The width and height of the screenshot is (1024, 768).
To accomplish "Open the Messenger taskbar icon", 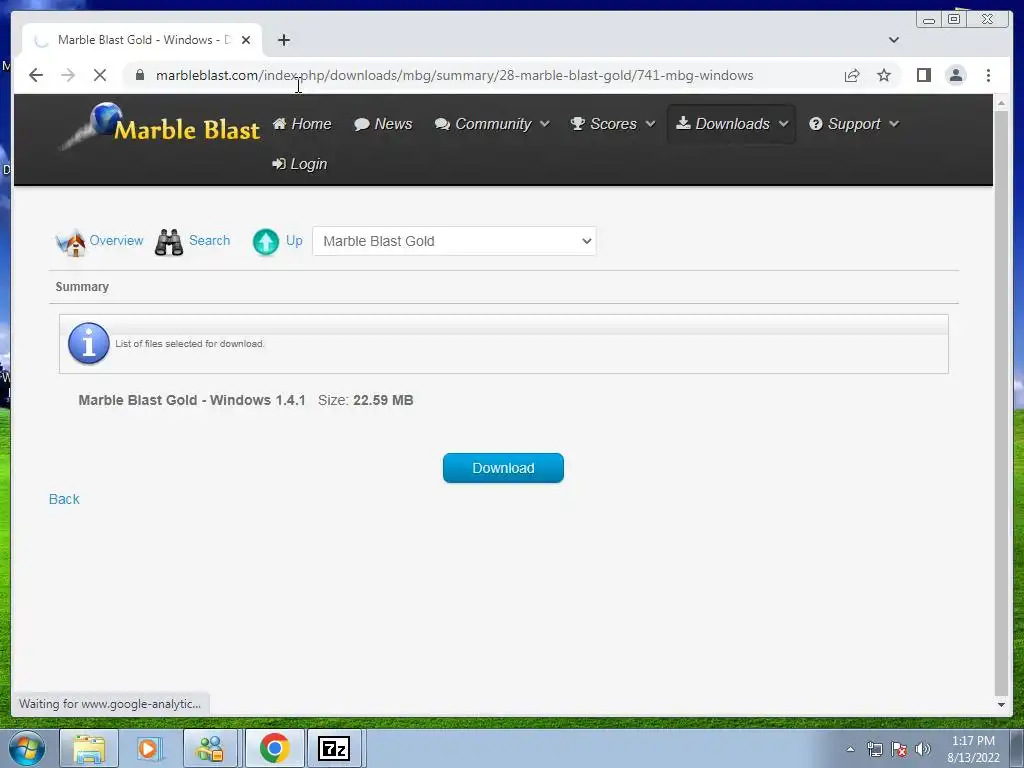I will (x=210, y=749).
